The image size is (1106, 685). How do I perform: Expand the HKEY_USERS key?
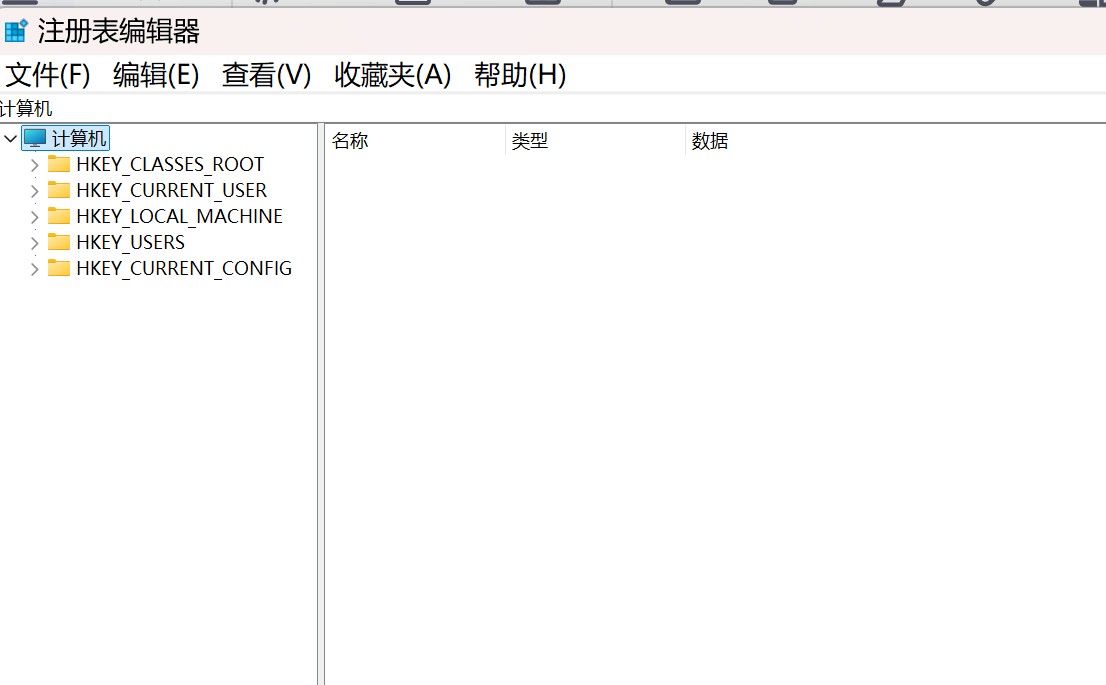tap(35, 243)
